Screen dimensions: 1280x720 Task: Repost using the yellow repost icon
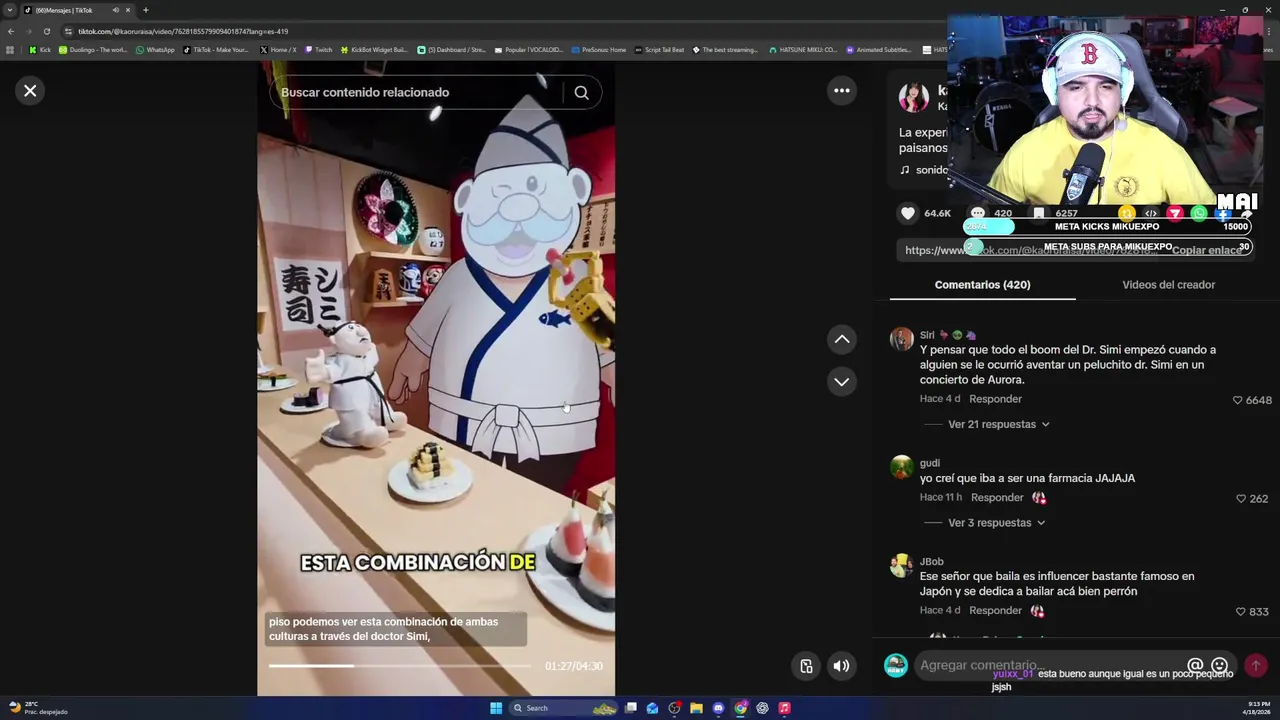point(1127,213)
